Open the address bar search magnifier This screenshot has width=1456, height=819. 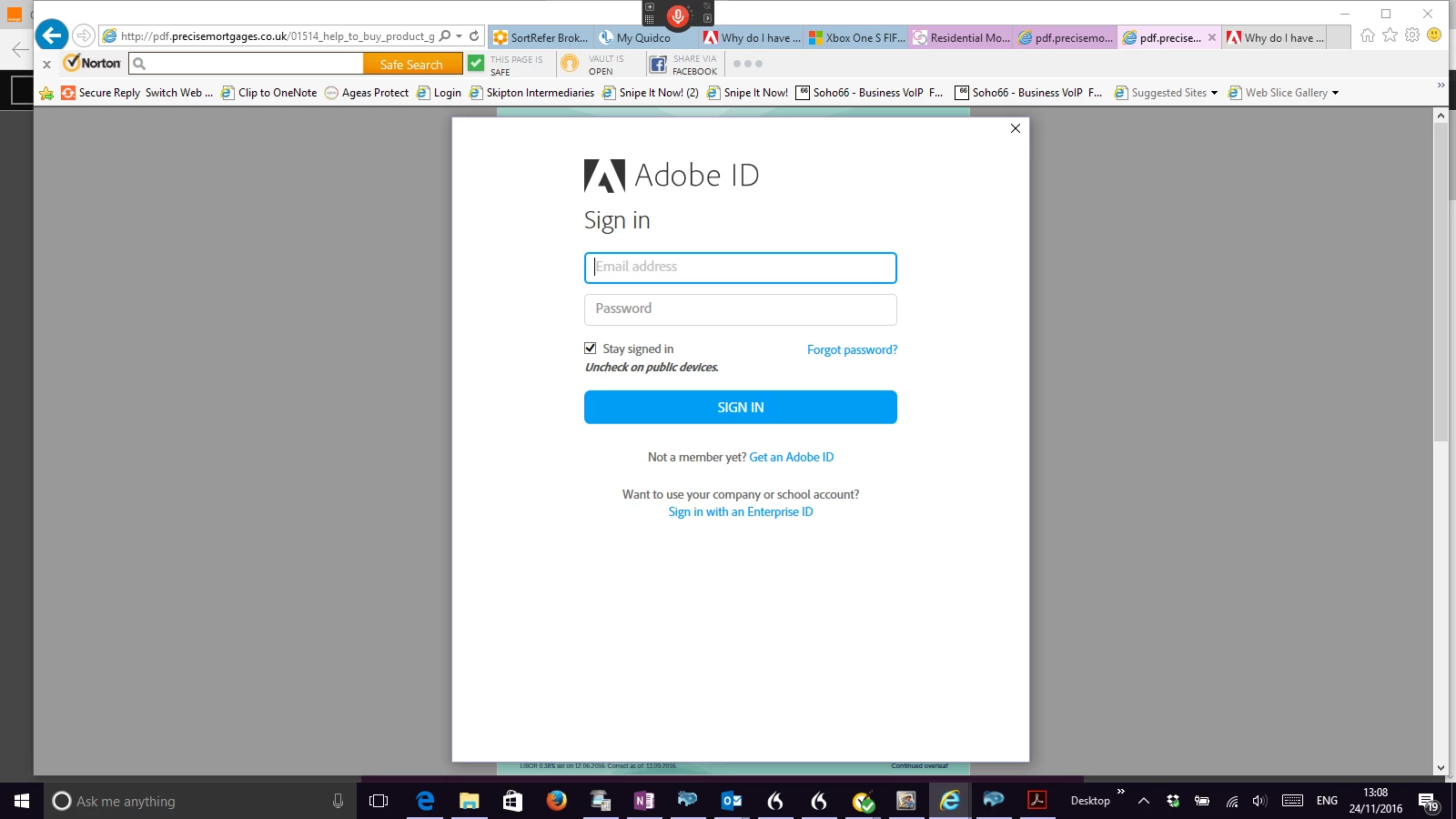(445, 35)
